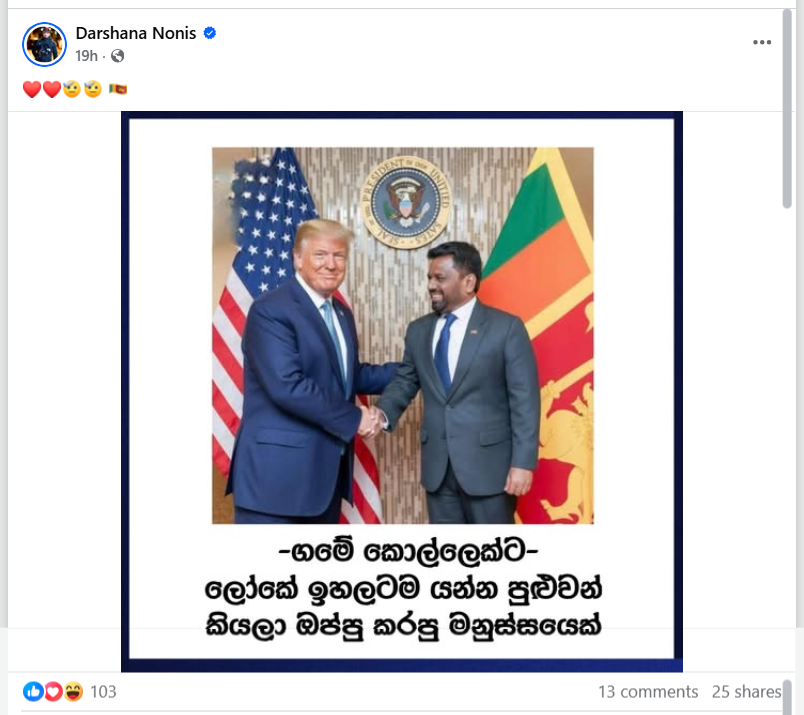Click the Sri Lanka flag emoji
This screenshot has height=715, width=804.
point(118,89)
